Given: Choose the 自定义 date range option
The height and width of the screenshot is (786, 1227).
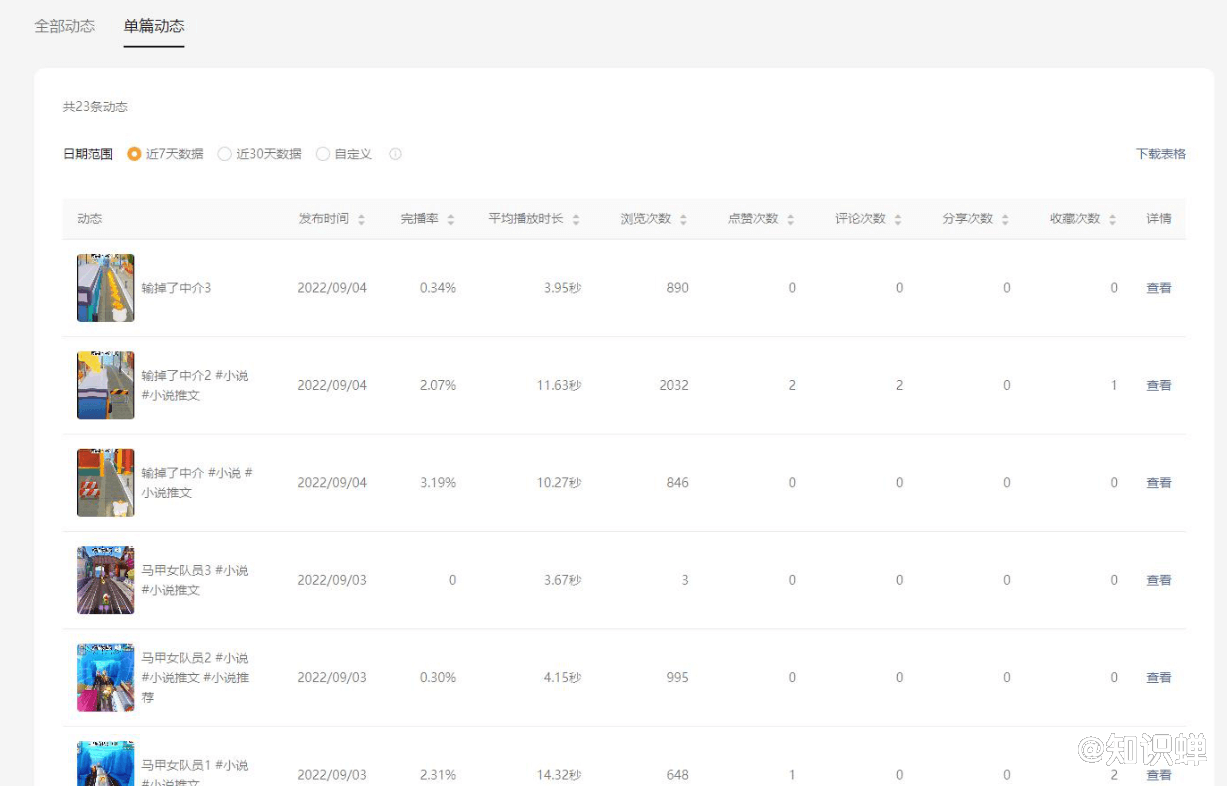Looking at the screenshot, I should [x=323, y=154].
